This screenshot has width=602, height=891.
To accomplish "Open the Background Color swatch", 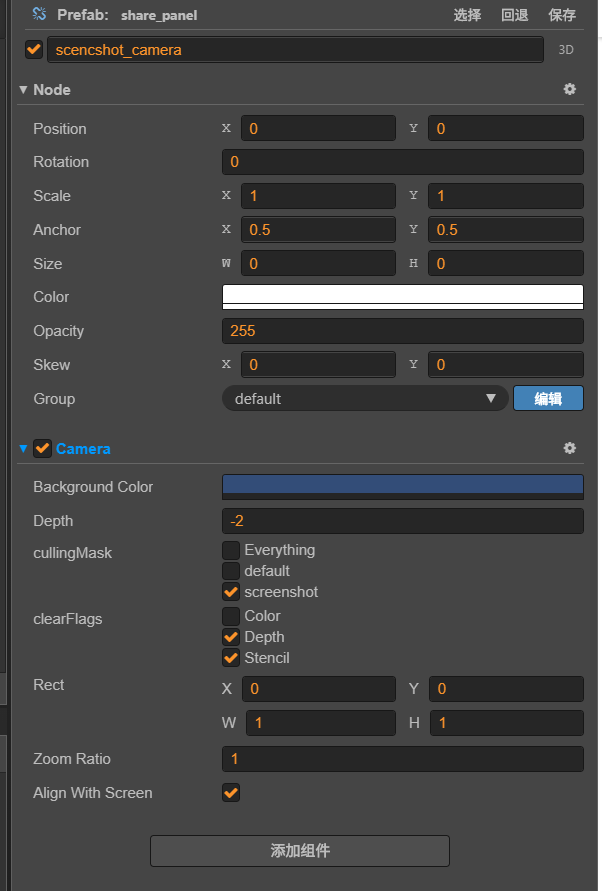I will (x=402, y=487).
